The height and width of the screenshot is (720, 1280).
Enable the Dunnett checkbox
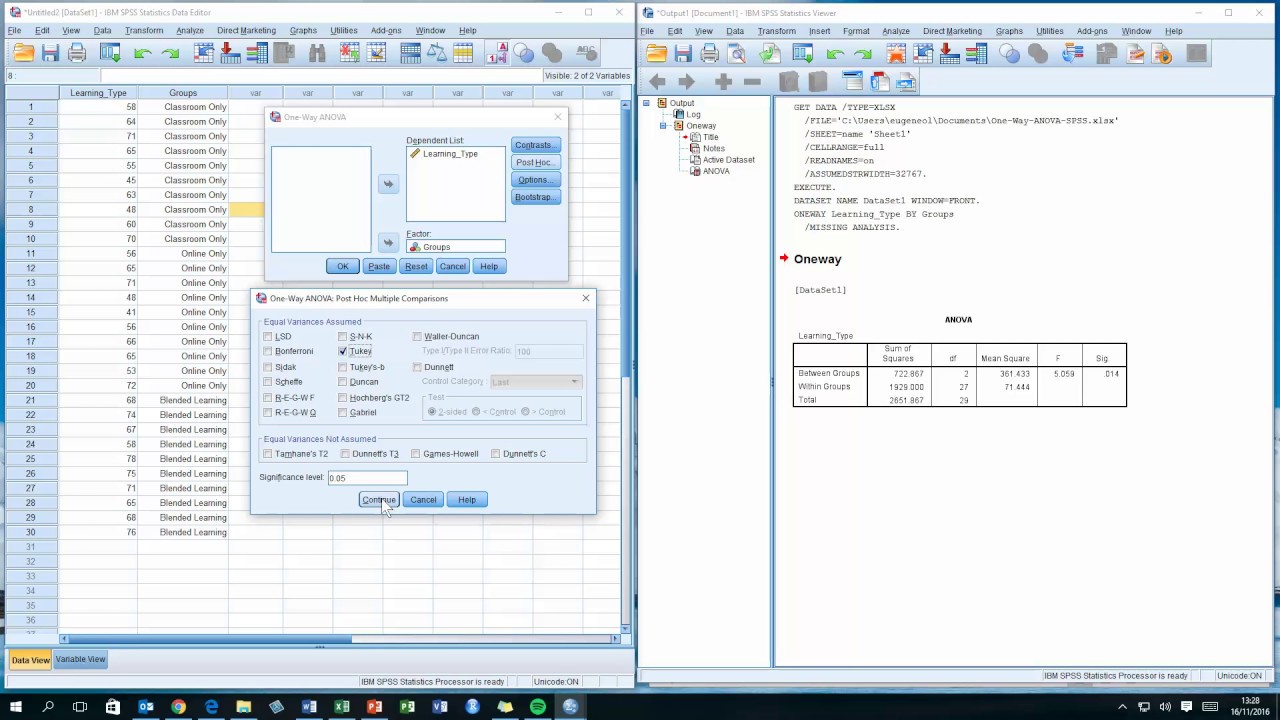pyautogui.click(x=417, y=367)
